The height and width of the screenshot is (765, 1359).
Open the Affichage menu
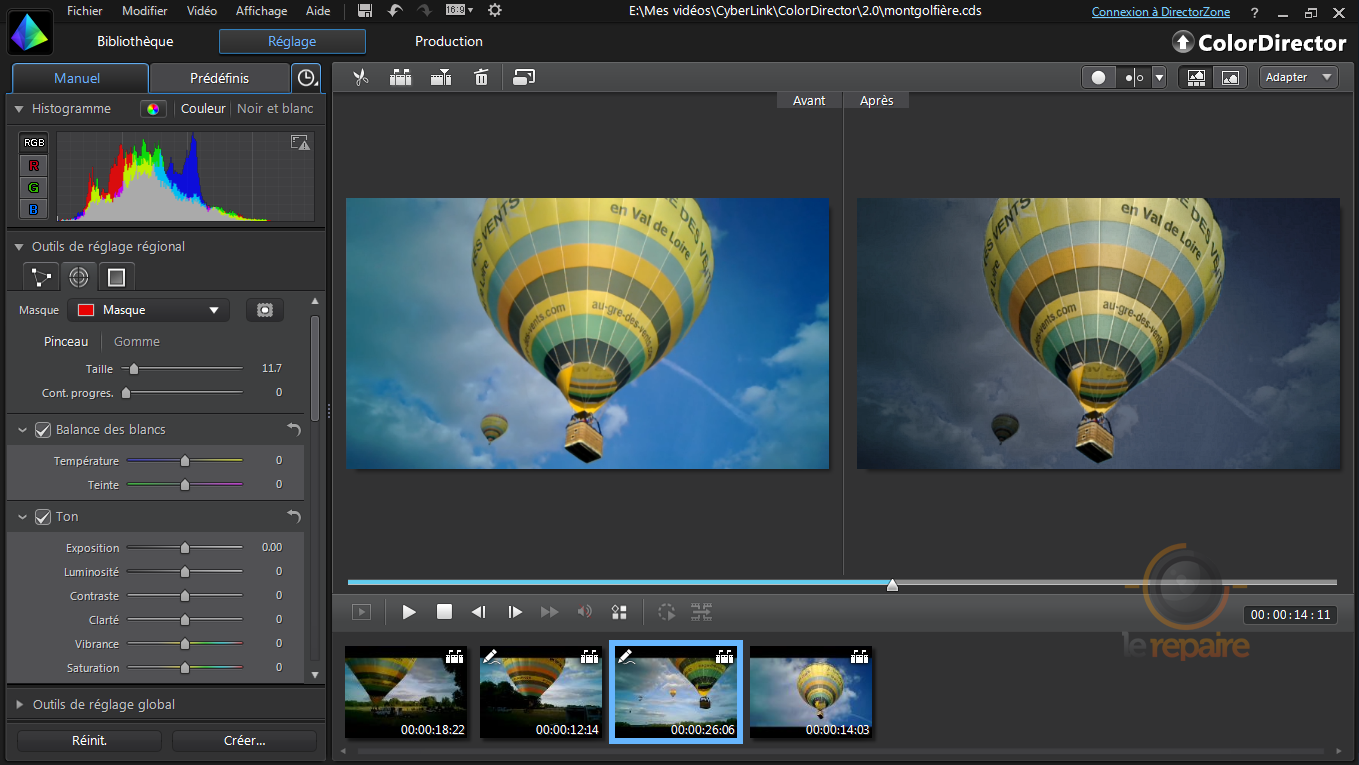[261, 11]
